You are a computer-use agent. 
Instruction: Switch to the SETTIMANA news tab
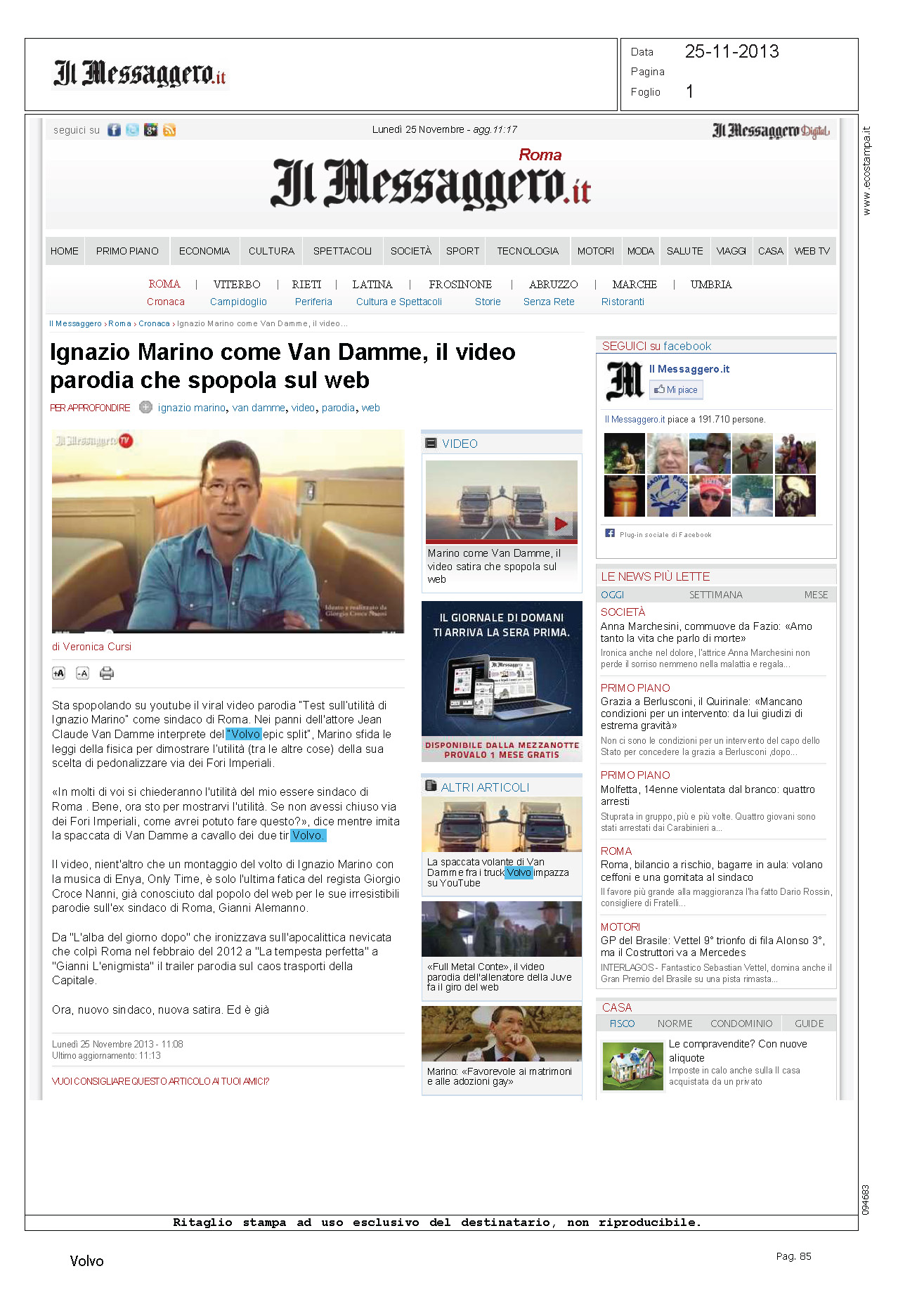[x=715, y=595]
